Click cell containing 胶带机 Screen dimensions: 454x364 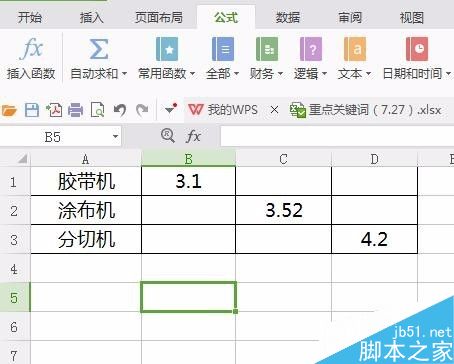pos(86,181)
